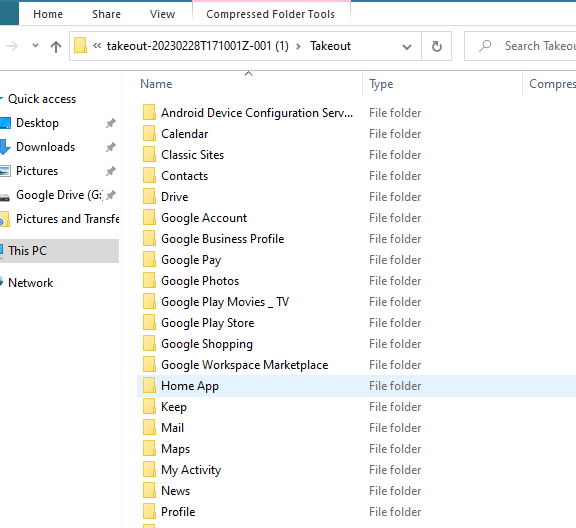Select Android Device Configuration Service folder icon
This screenshot has width=576, height=528.
pos(149,112)
